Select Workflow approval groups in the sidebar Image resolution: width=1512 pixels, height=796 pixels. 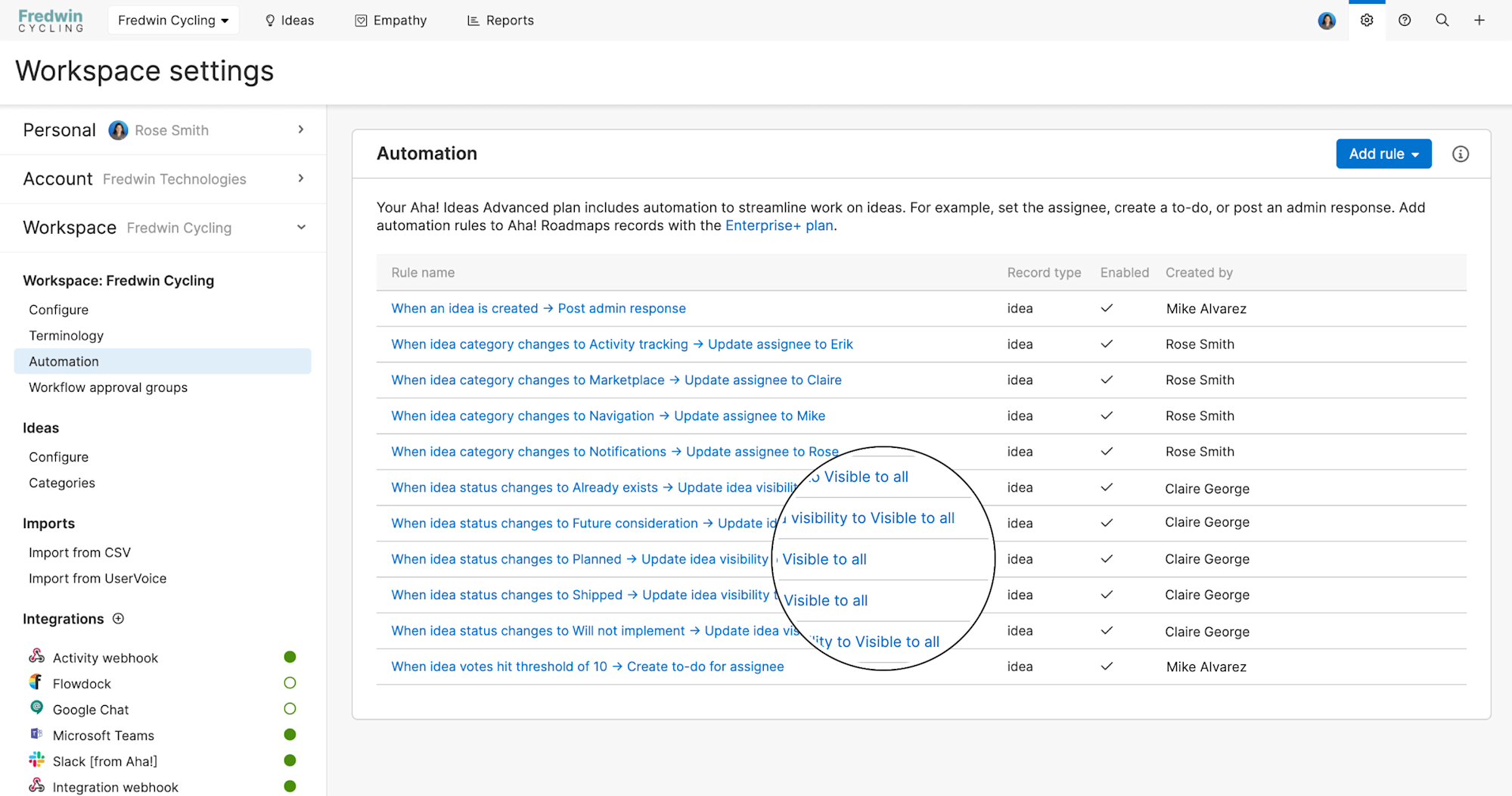107,387
